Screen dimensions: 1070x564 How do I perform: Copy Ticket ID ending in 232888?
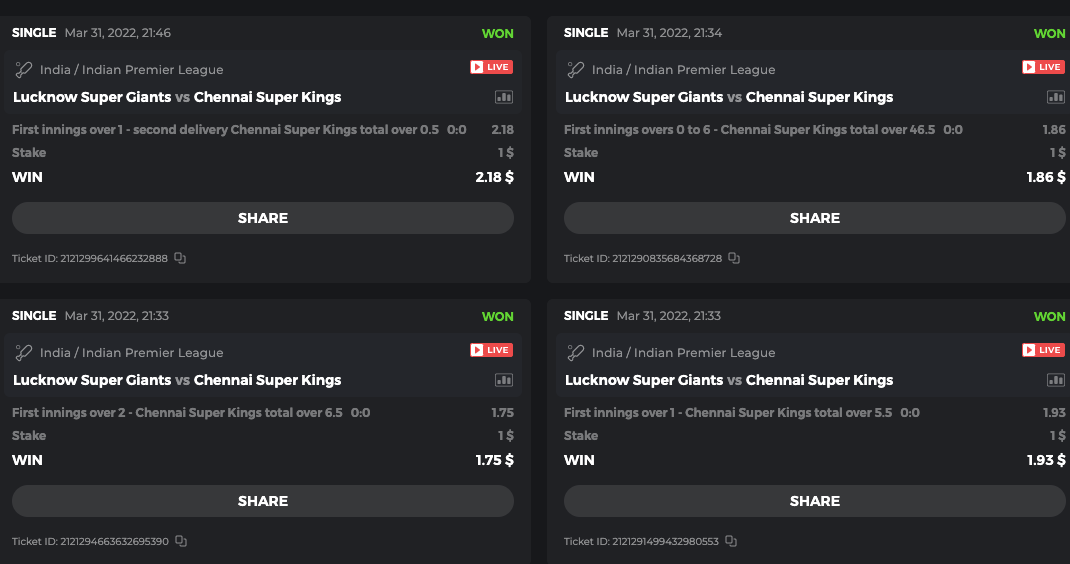click(x=180, y=258)
